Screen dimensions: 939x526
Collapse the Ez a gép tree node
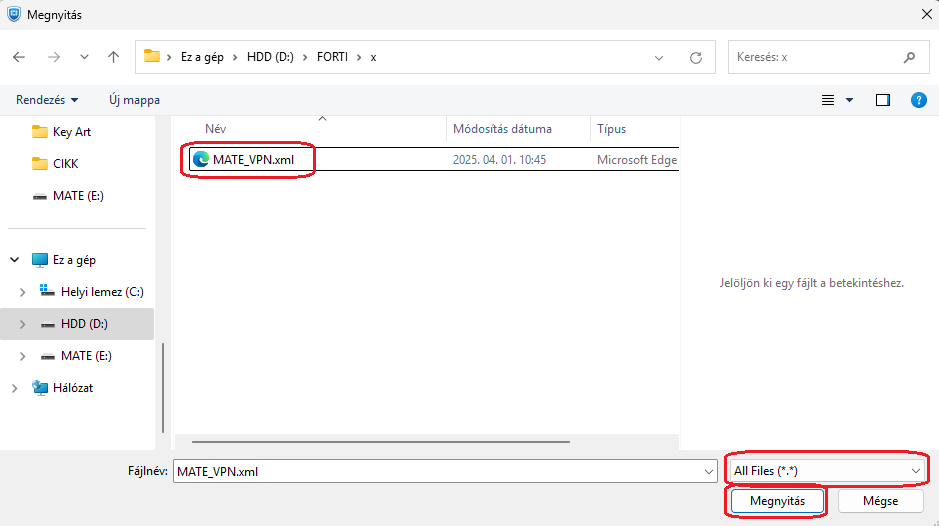point(15,260)
